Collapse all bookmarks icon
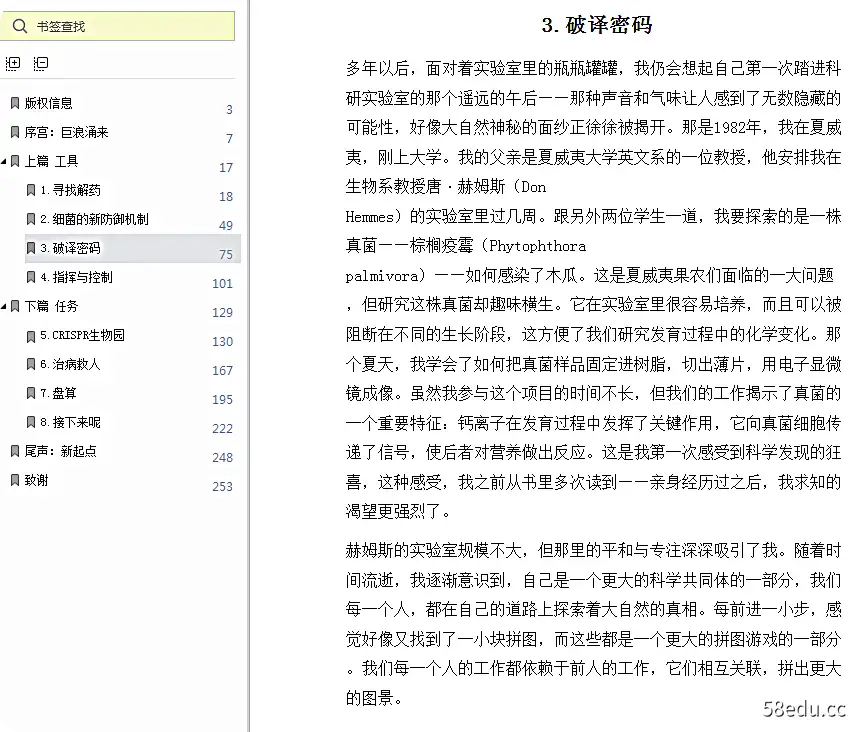861x732 pixels. coord(41,64)
